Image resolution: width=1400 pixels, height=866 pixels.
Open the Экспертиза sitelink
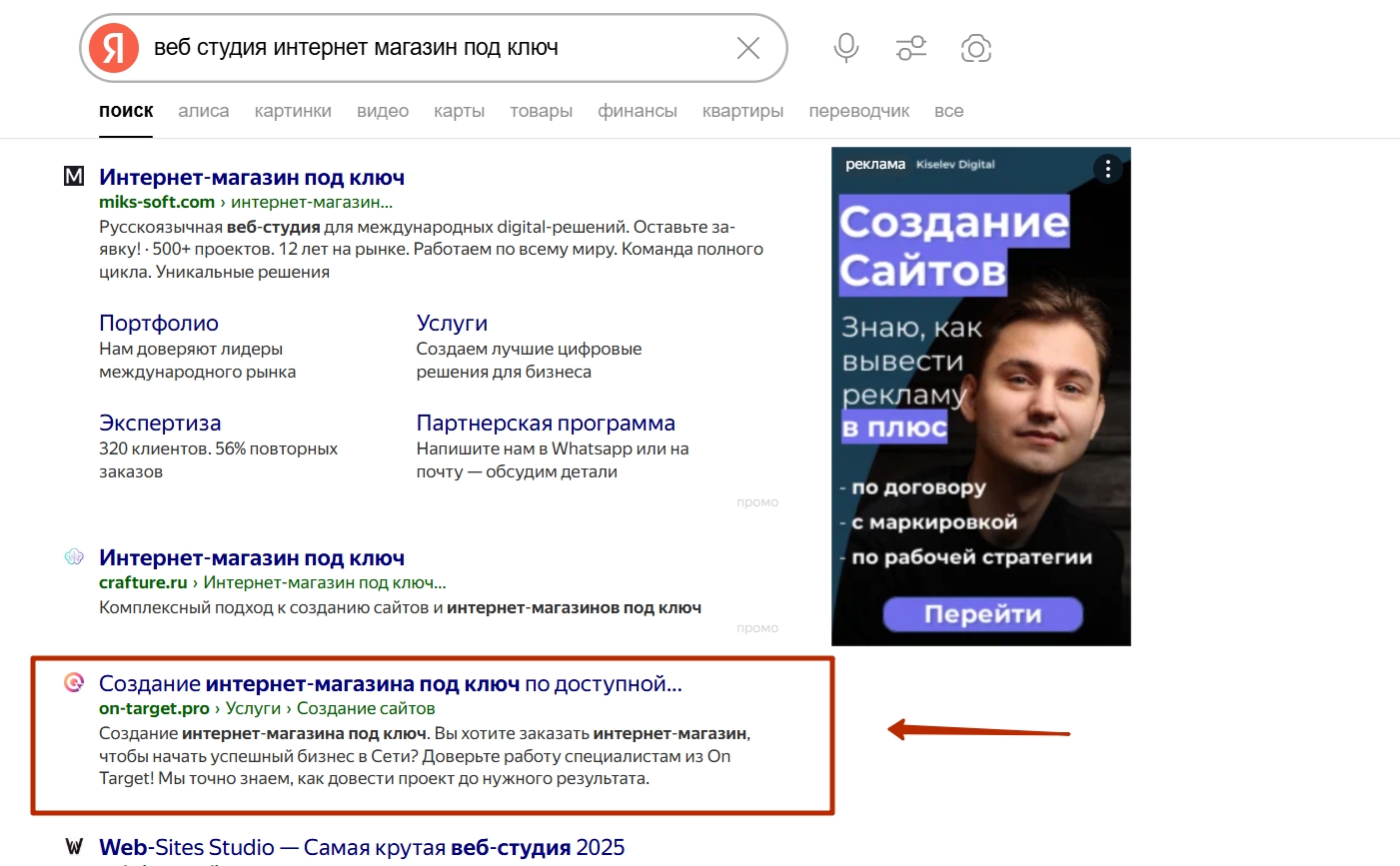(160, 423)
